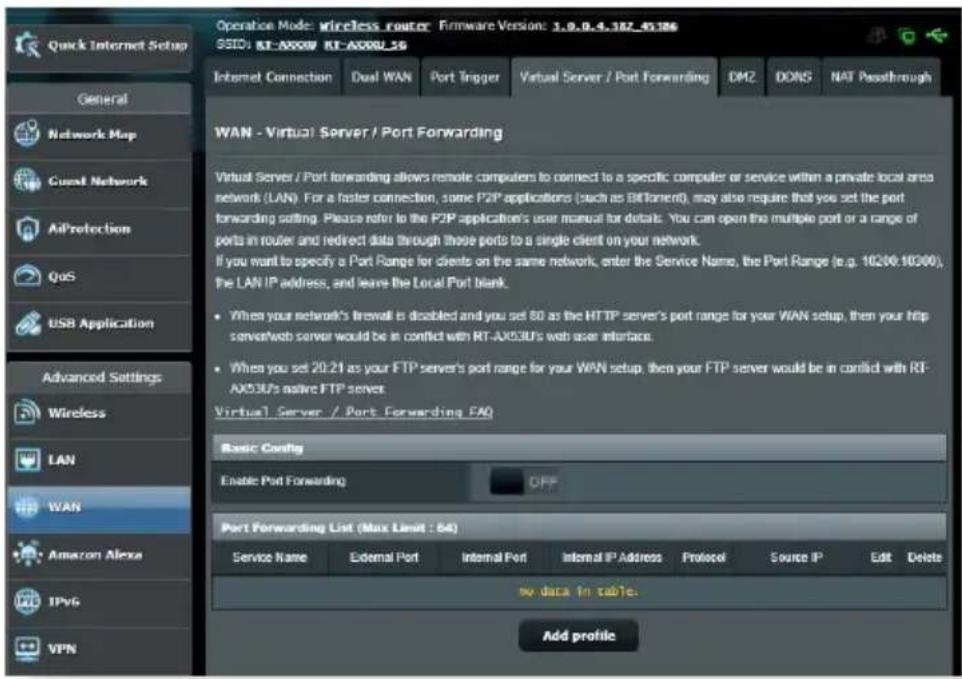Screen dimensions: 962x679
Task: Open the DMZ tab
Action: pos(742,77)
